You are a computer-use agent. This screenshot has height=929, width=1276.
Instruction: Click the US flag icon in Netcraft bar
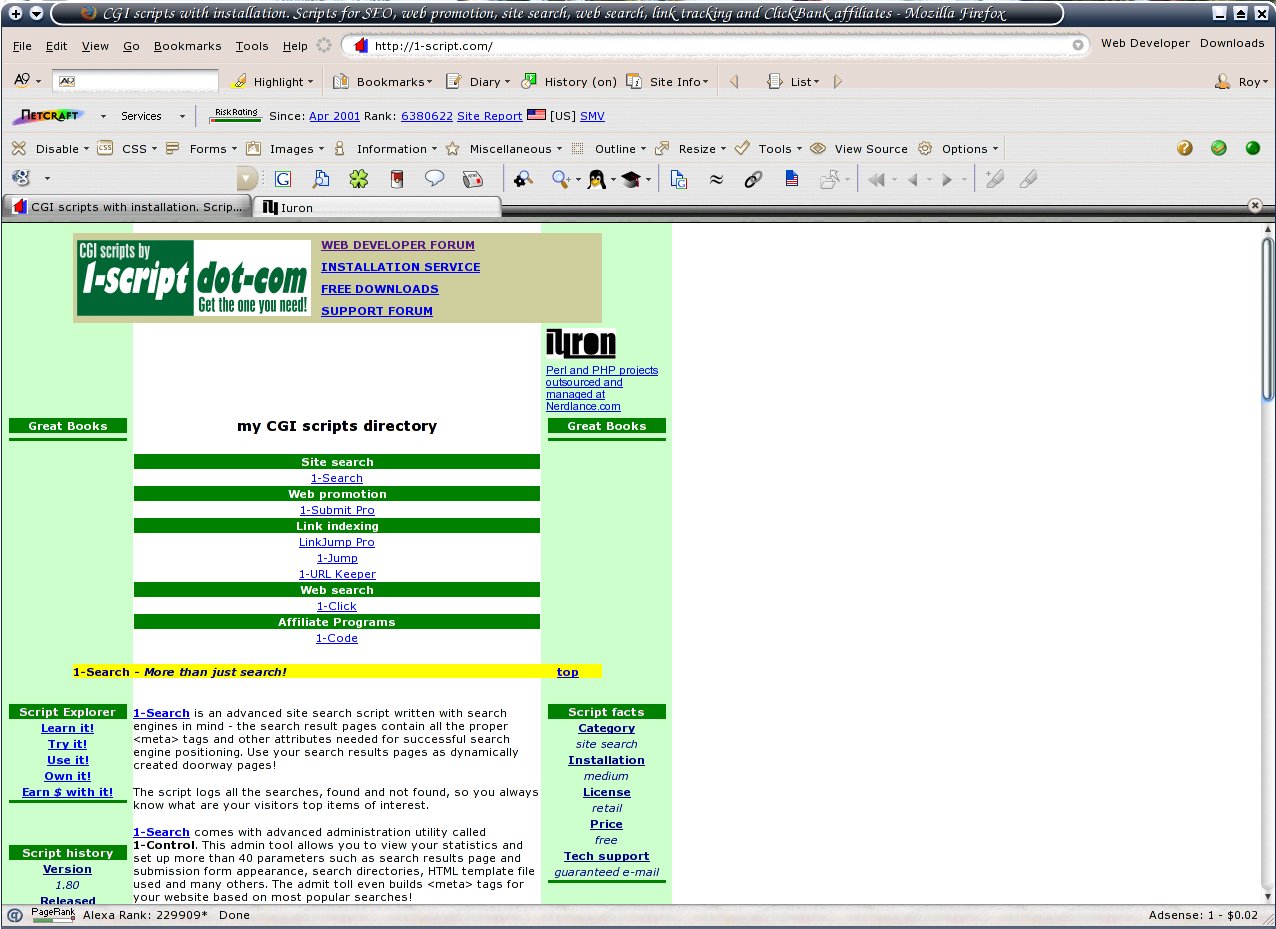(536, 115)
